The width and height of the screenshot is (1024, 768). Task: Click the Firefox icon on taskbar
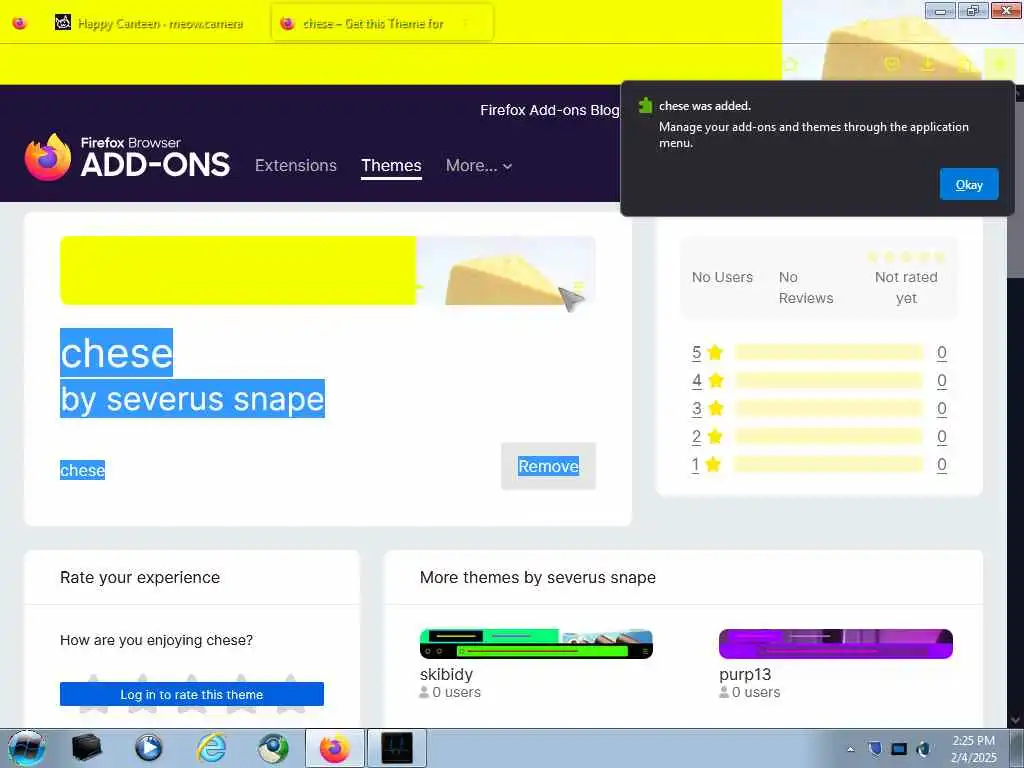335,748
